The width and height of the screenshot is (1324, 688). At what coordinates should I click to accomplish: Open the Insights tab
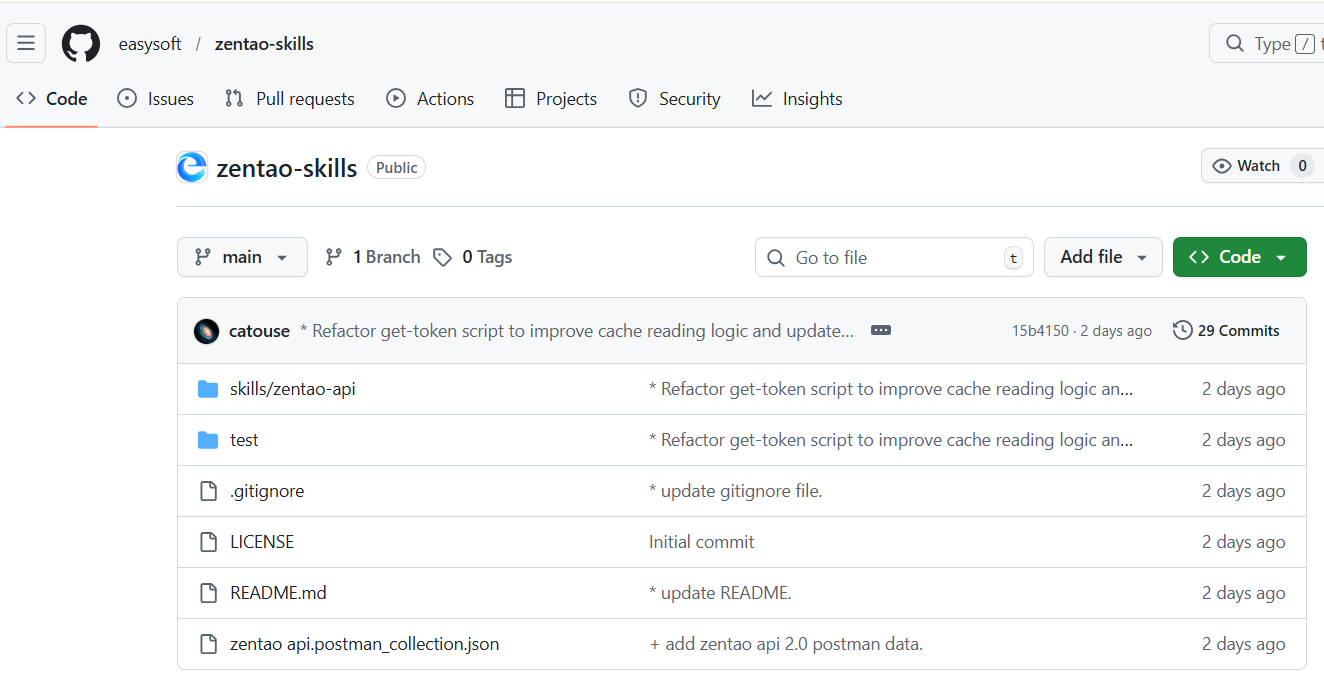pyautogui.click(x=797, y=99)
